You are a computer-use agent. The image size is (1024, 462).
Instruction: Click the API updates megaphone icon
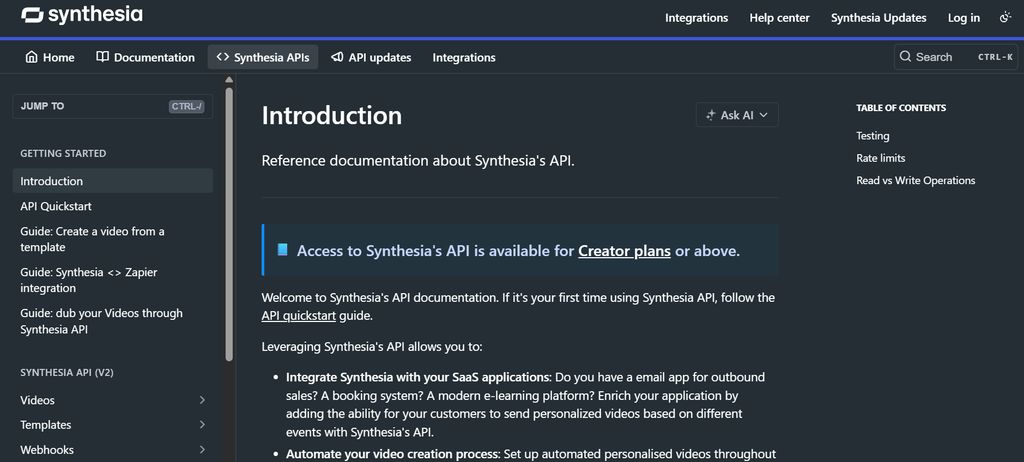(x=337, y=58)
